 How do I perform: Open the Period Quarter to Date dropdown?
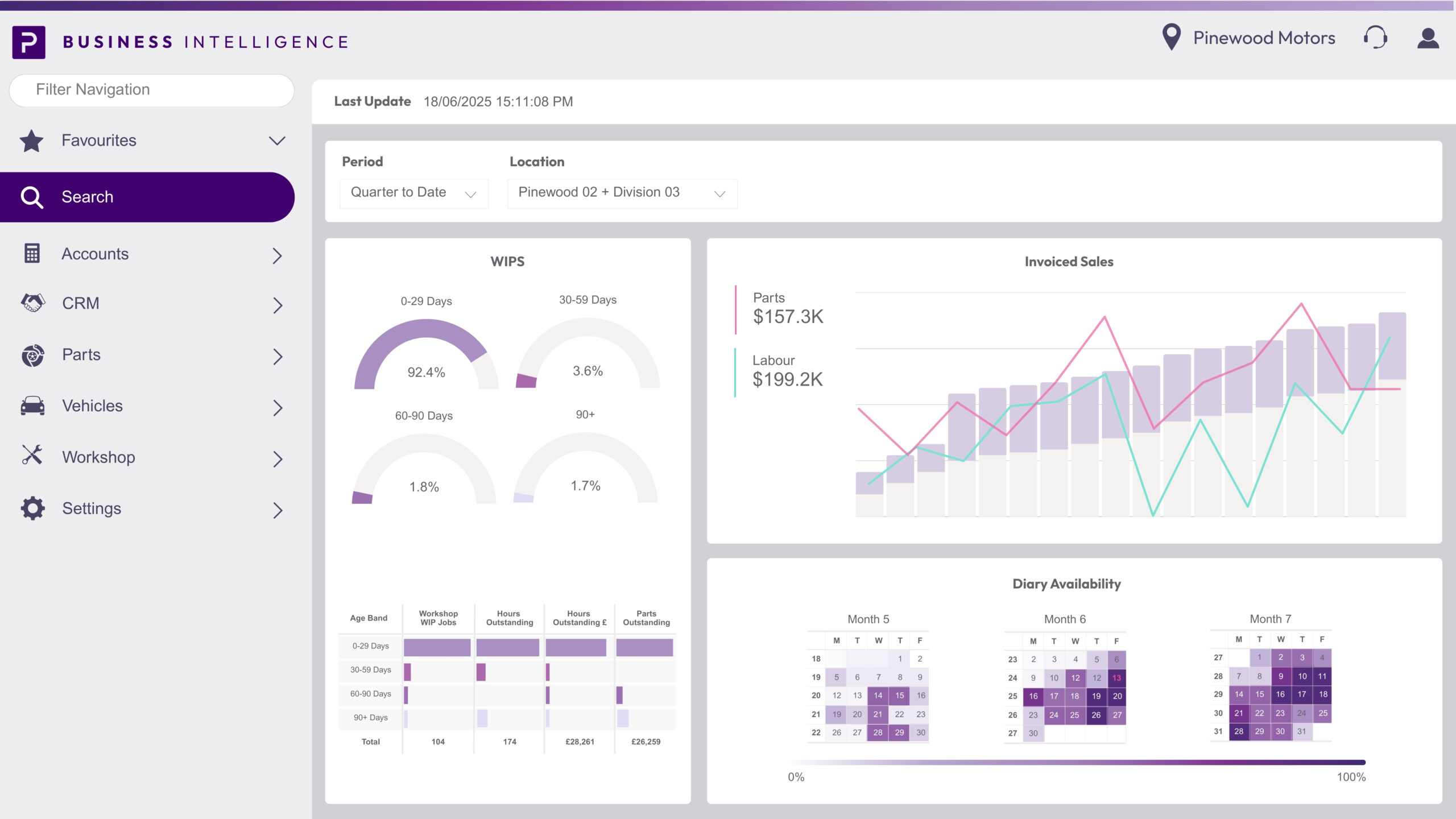coord(413,193)
